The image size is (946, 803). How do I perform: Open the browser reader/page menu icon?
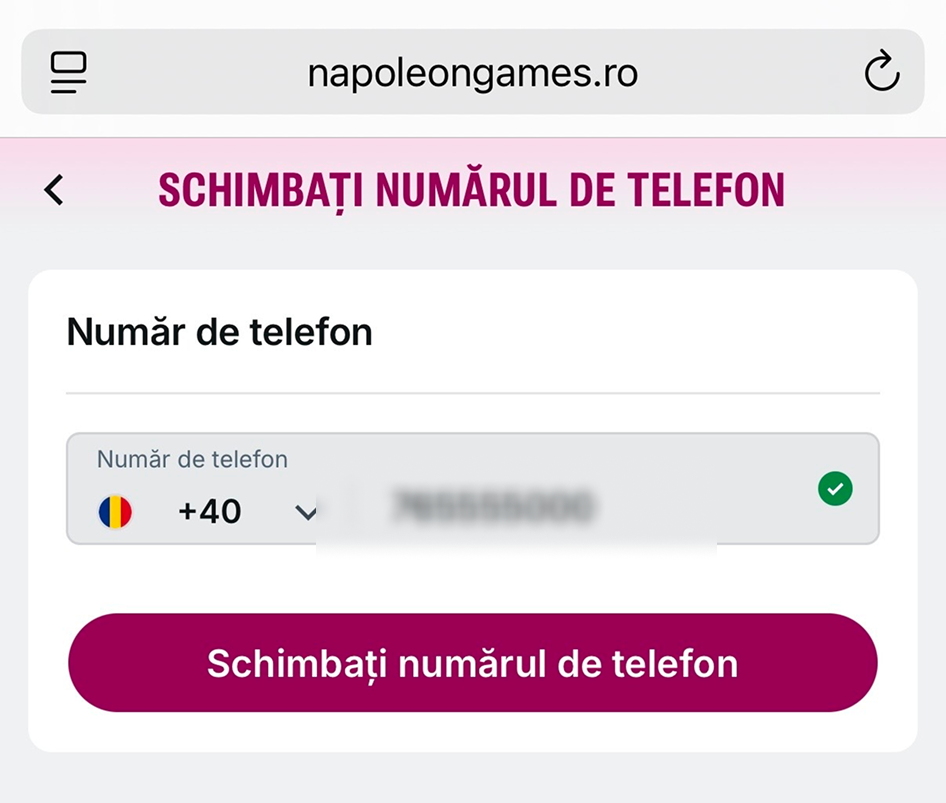pos(68,72)
